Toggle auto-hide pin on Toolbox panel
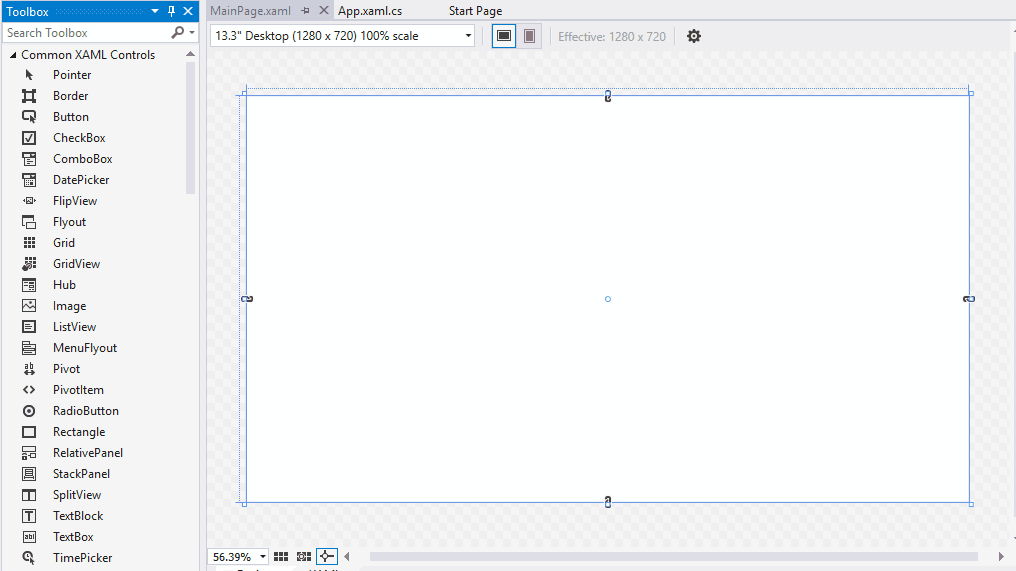This screenshot has height=571, width=1016. point(172,11)
